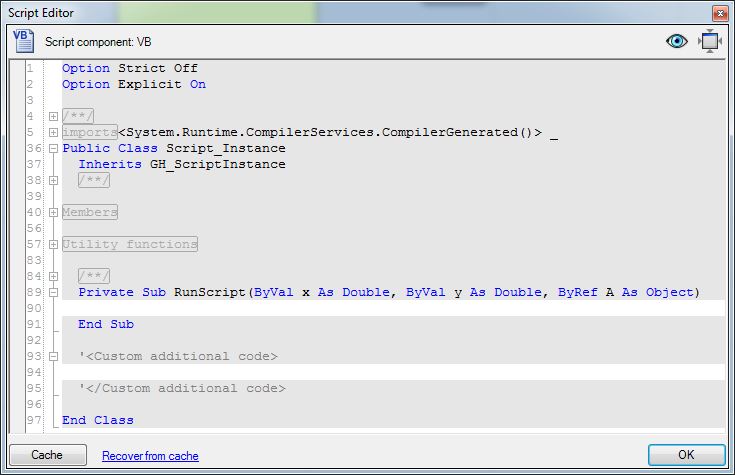The width and height of the screenshot is (735, 475).
Task: Click line number 89 in the gutter
Action: 34,292
